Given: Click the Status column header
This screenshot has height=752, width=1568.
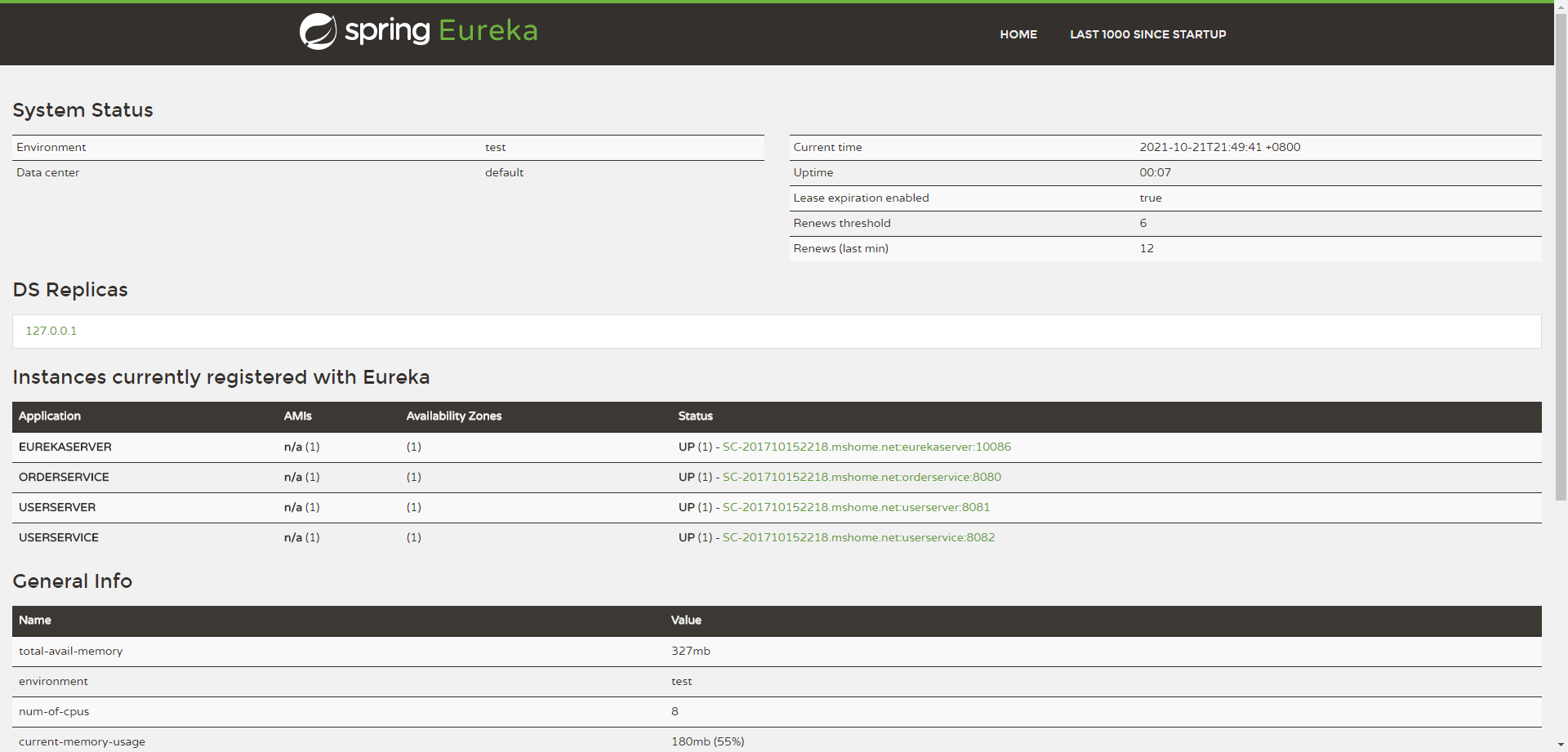Looking at the screenshot, I should [696, 416].
